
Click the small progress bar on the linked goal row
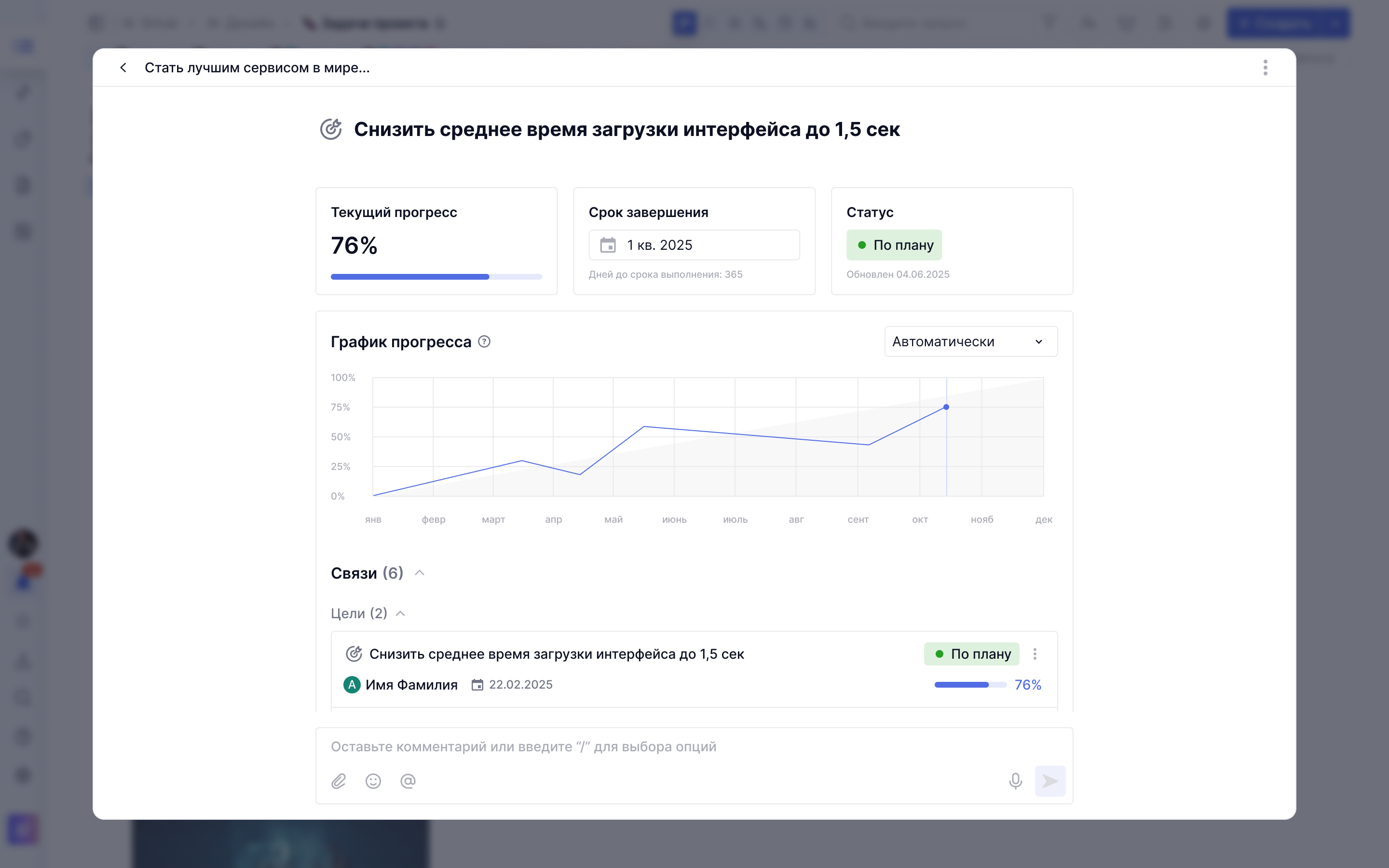(x=970, y=684)
